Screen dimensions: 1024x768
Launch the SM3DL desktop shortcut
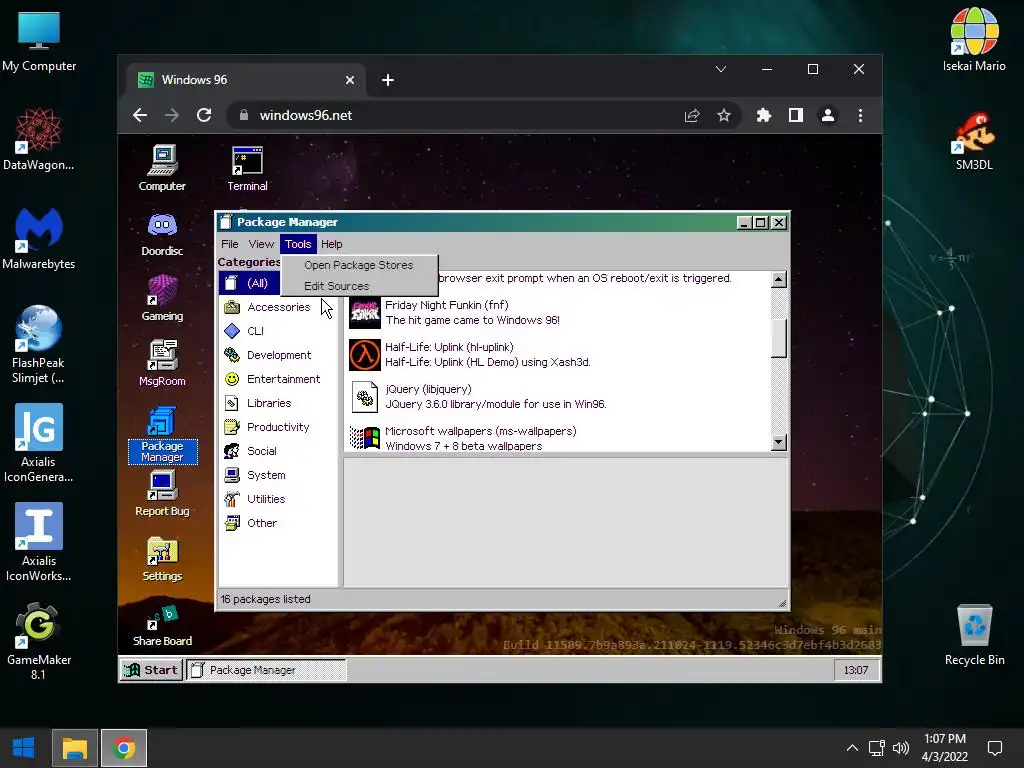(974, 140)
